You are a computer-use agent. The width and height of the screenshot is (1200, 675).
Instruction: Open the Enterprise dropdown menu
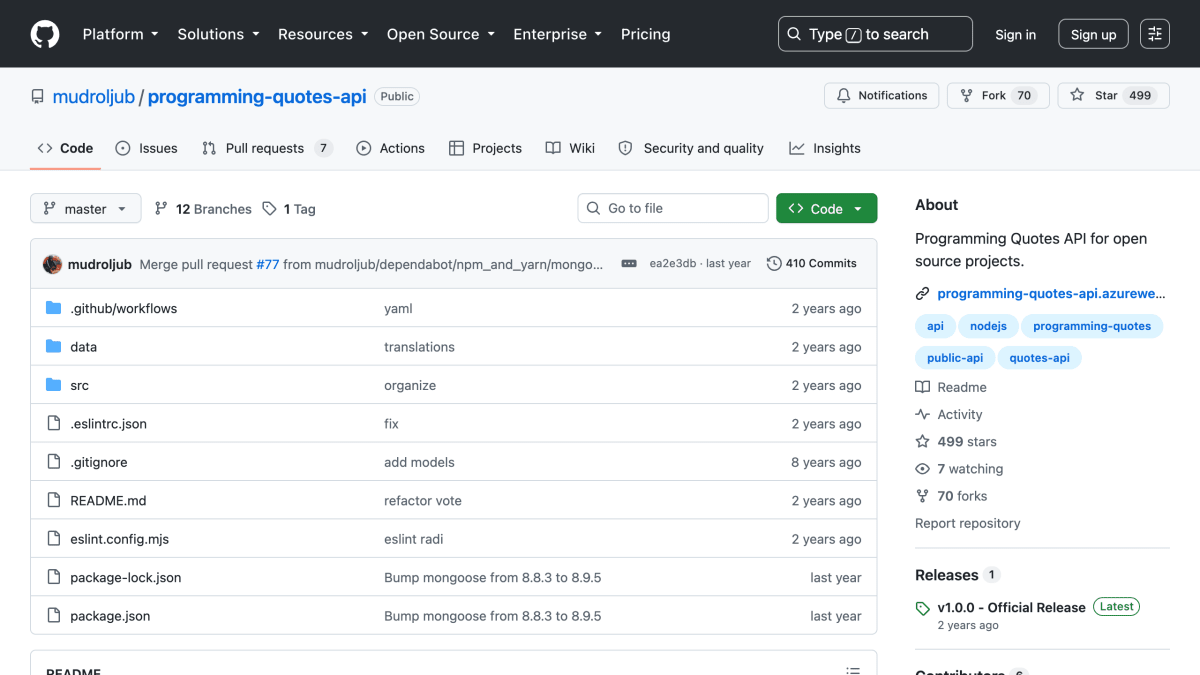[x=557, y=34]
